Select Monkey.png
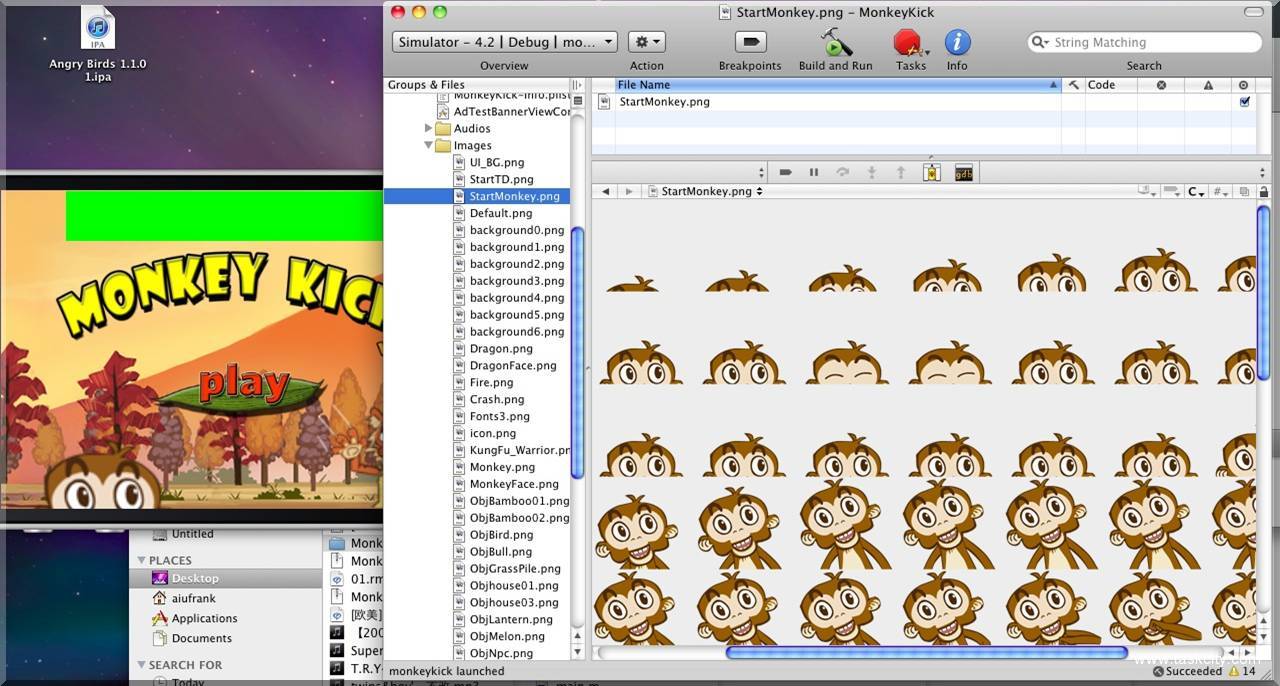The height and width of the screenshot is (686, 1280). [502, 467]
